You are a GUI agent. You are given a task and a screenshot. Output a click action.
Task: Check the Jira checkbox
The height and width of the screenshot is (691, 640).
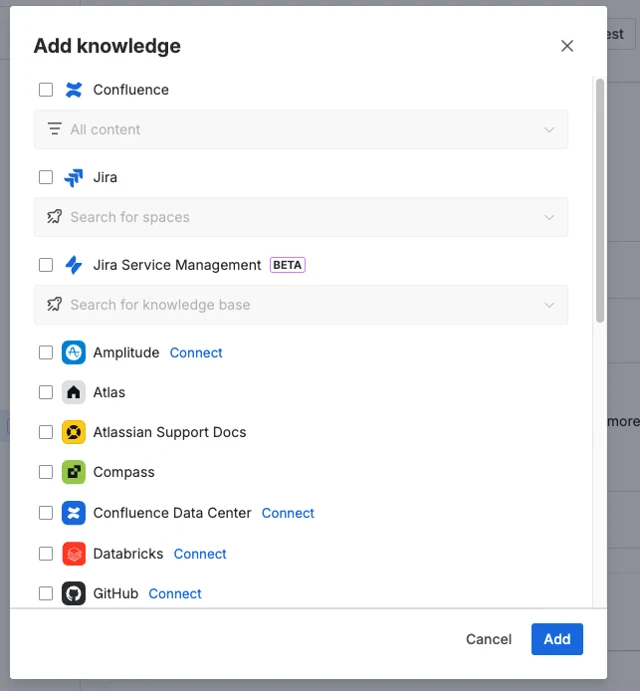(x=46, y=177)
